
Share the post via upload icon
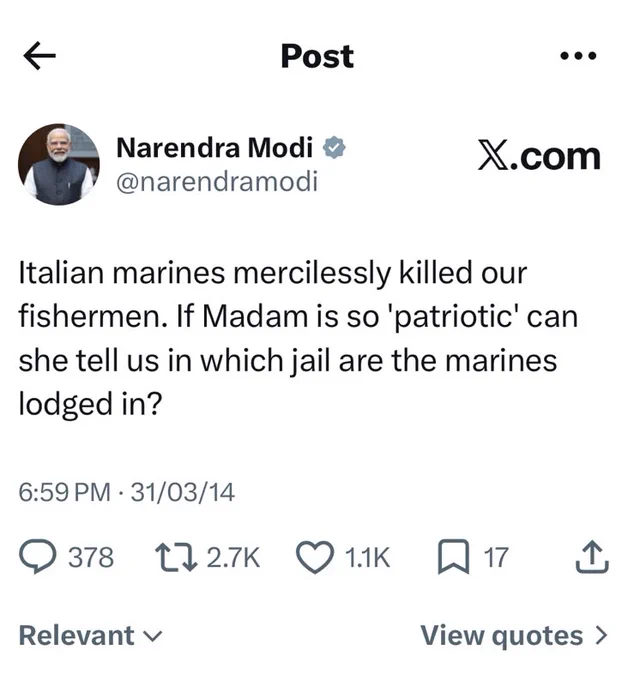coord(592,557)
